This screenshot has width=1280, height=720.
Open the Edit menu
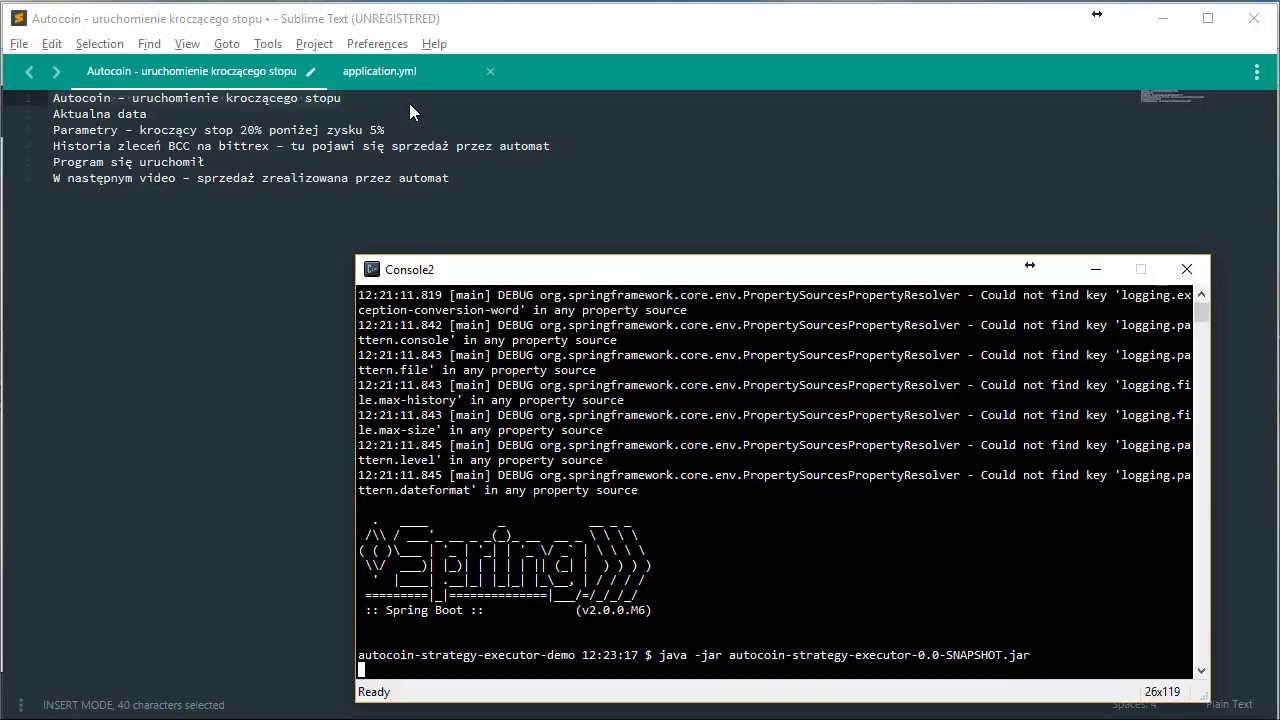52,44
